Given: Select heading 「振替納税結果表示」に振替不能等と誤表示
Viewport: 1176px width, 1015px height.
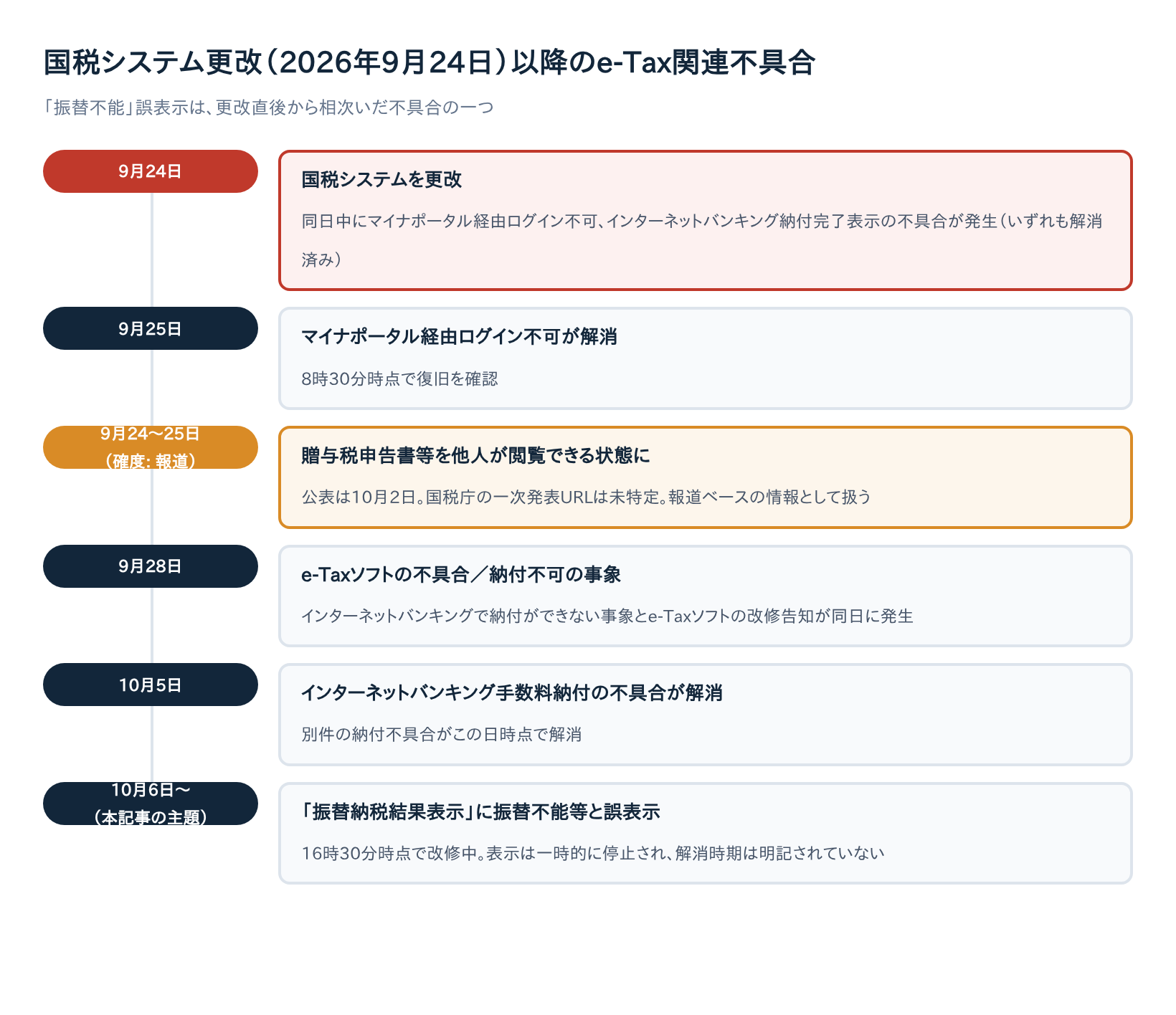Looking at the screenshot, I should [480, 812].
